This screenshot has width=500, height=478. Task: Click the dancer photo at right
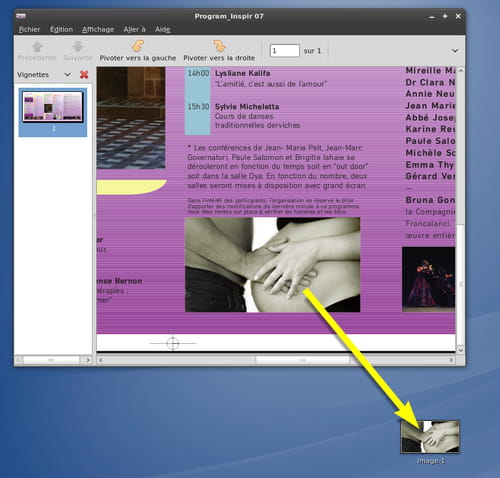[x=429, y=279]
